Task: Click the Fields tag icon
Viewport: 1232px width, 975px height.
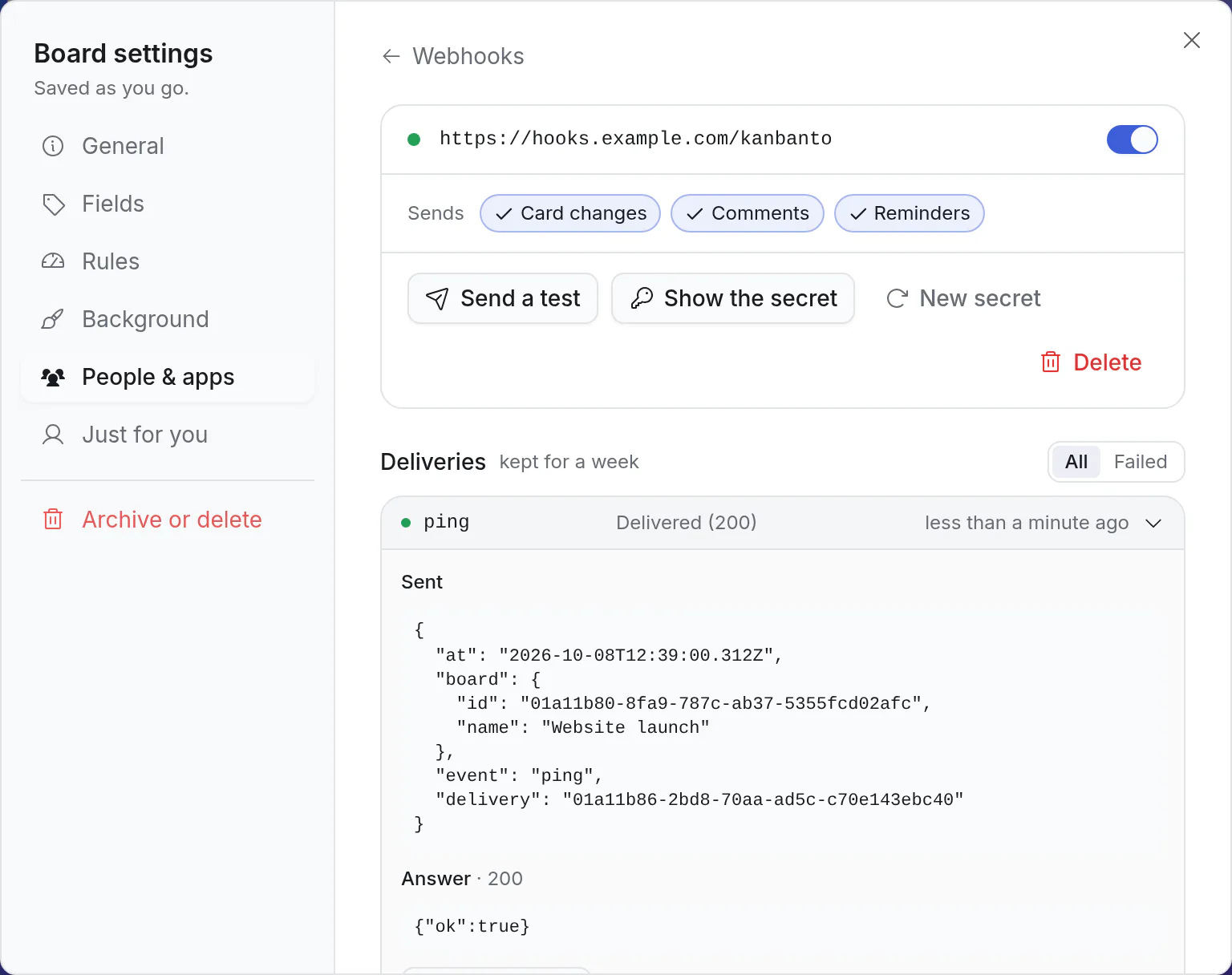Action: click(53, 204)
